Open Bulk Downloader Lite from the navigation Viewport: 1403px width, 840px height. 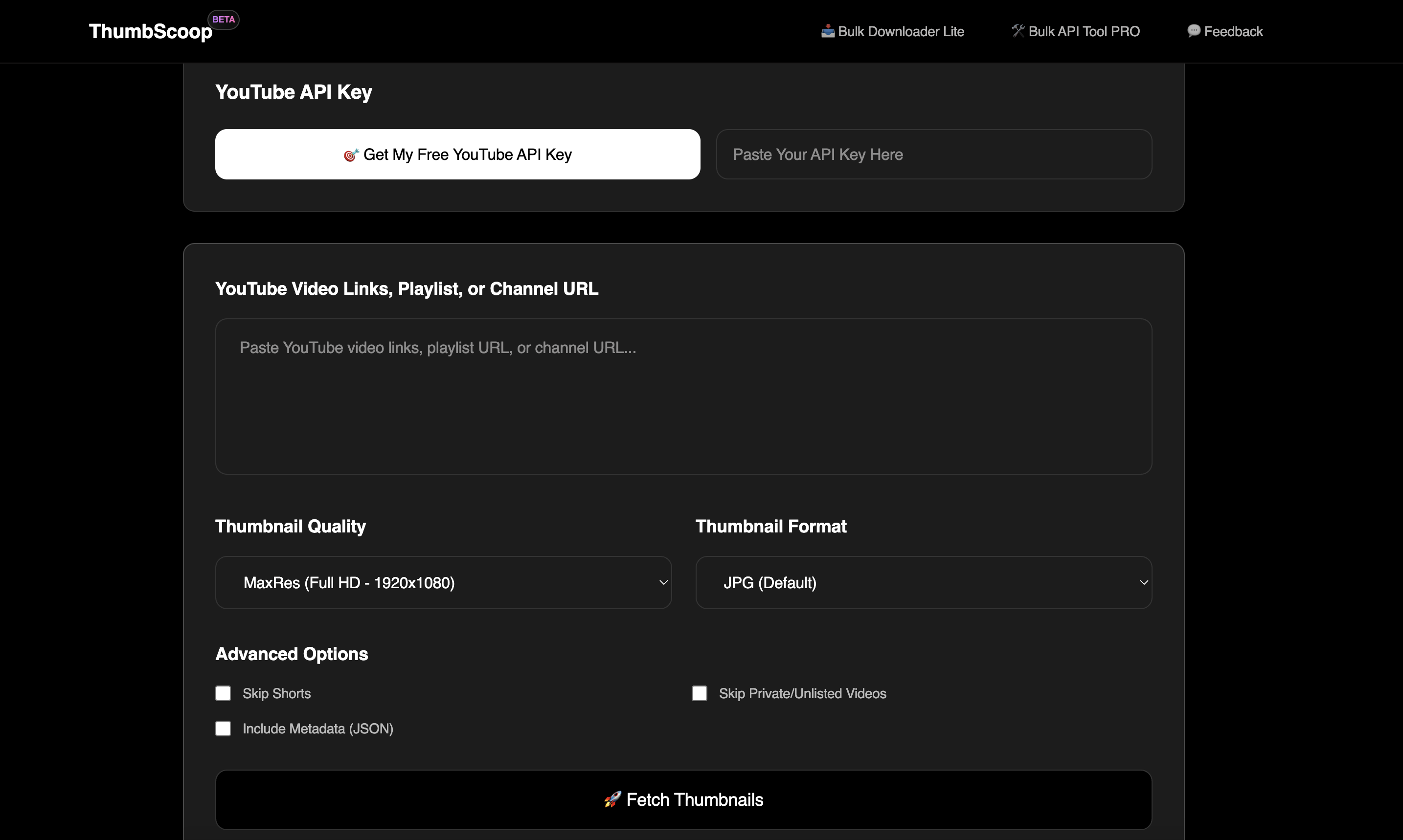pos(900,32)
